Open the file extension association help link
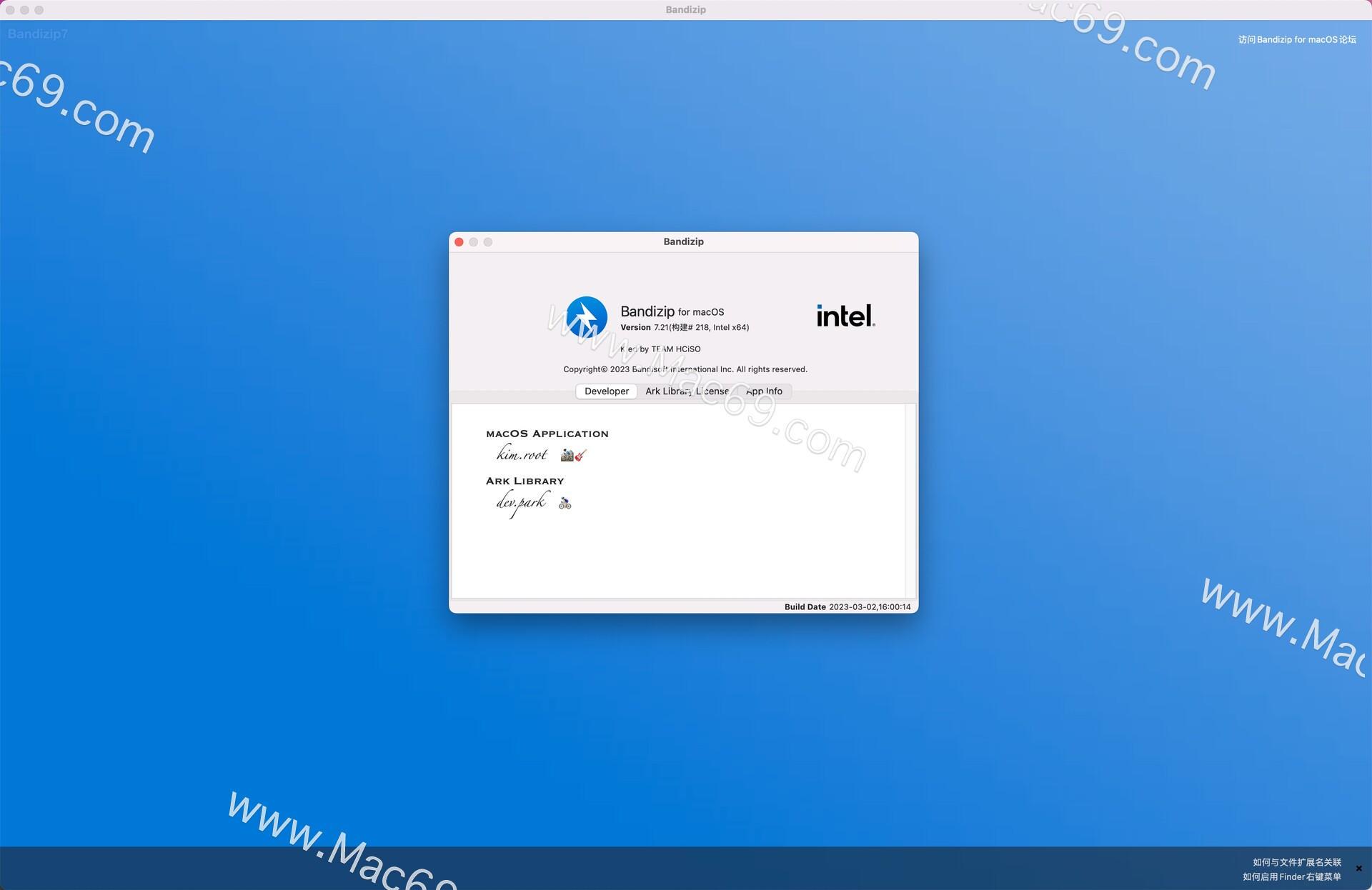 coord(1296,862)
